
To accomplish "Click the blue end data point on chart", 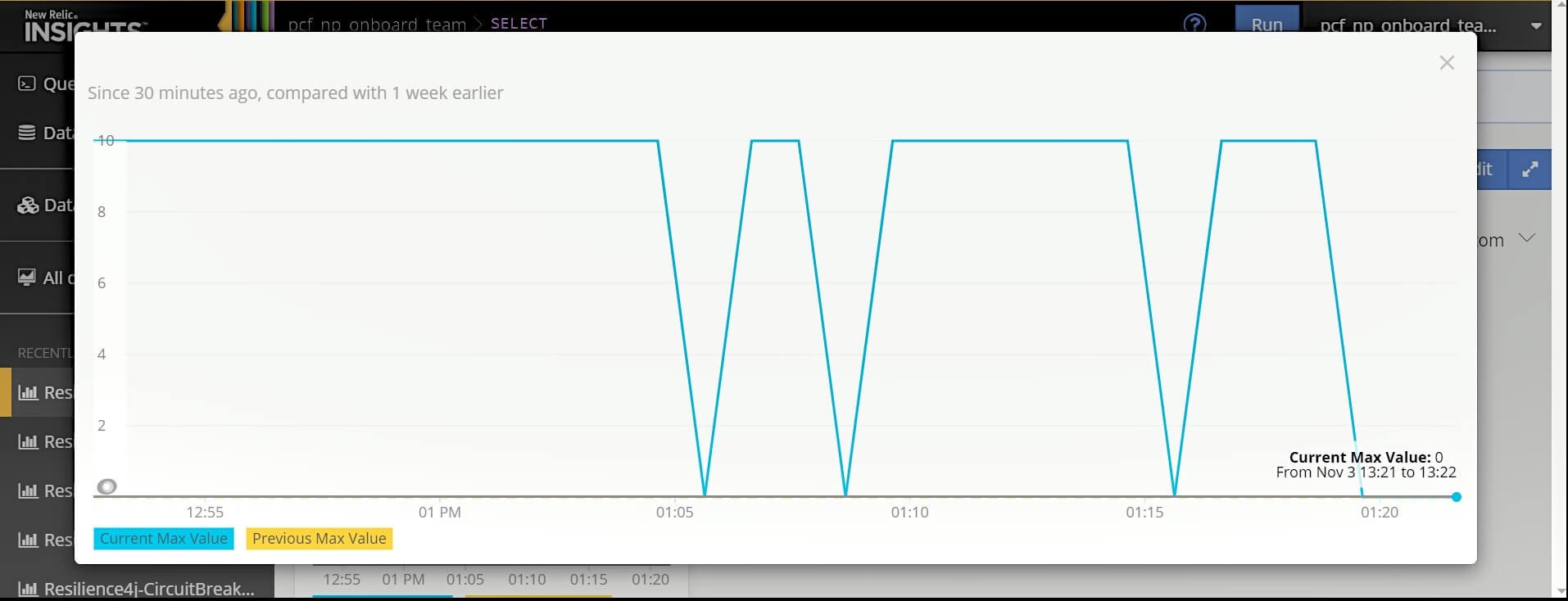I will coord(1456,497).
